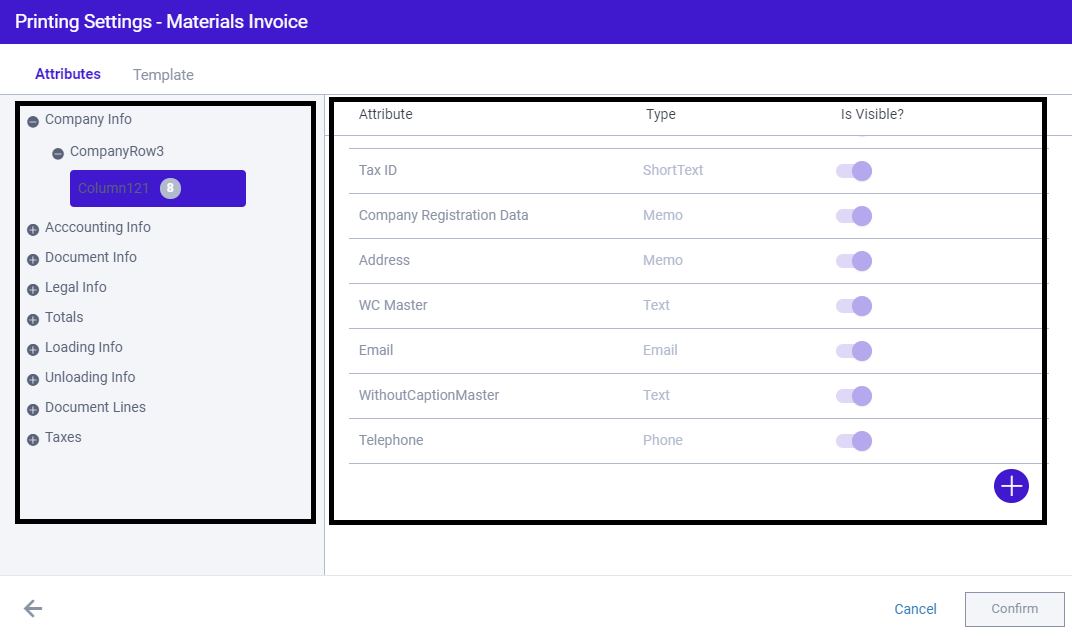Image resolution: width=1072 pixels, height=638 pixels.
Task: Click the ShortText type cell
Action: (673, 170)
